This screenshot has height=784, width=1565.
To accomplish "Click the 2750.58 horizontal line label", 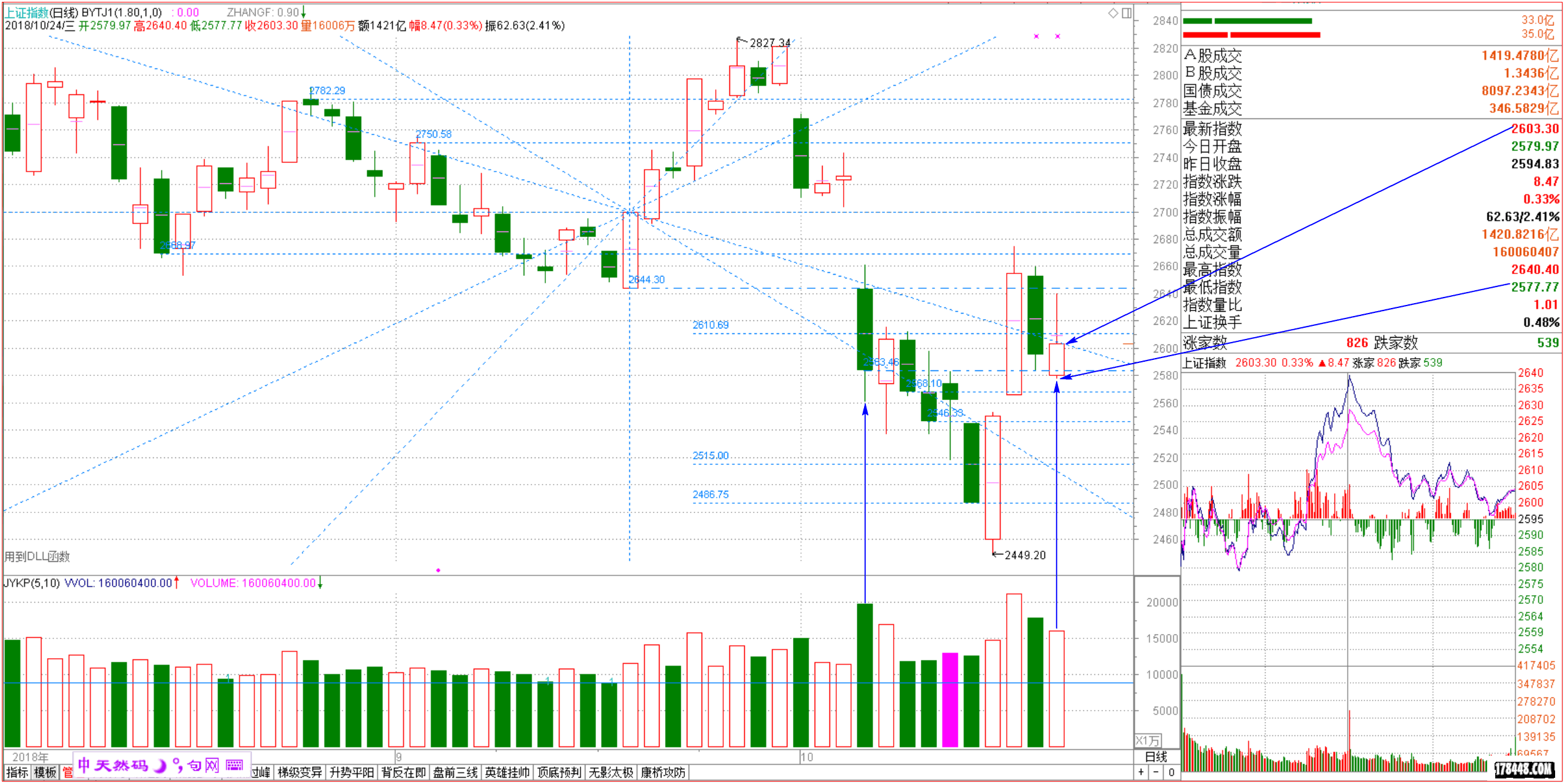I will pyautogui.click(x=433, y=134).
